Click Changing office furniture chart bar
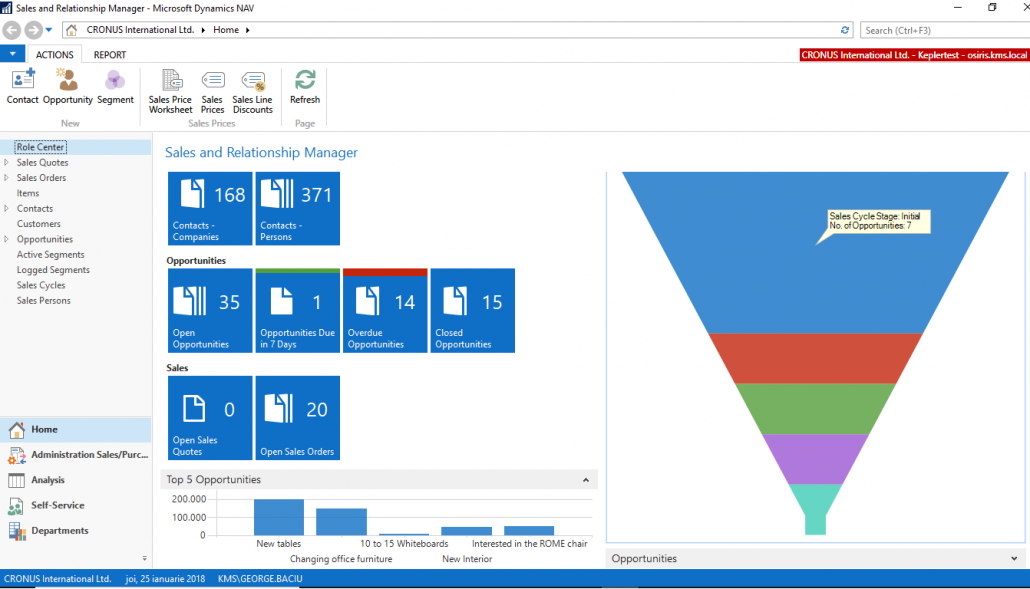The width and height of the screenshot is (1030, 589). point(342,522)
